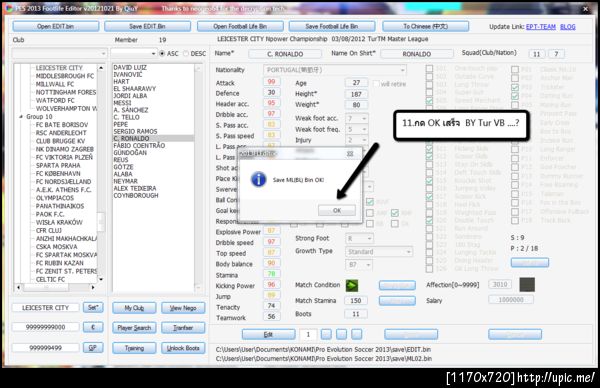Image resolution: width=600 pixels, height=388 pixels.
Task: Click the Player Search button
Action: tap(134, 328)
